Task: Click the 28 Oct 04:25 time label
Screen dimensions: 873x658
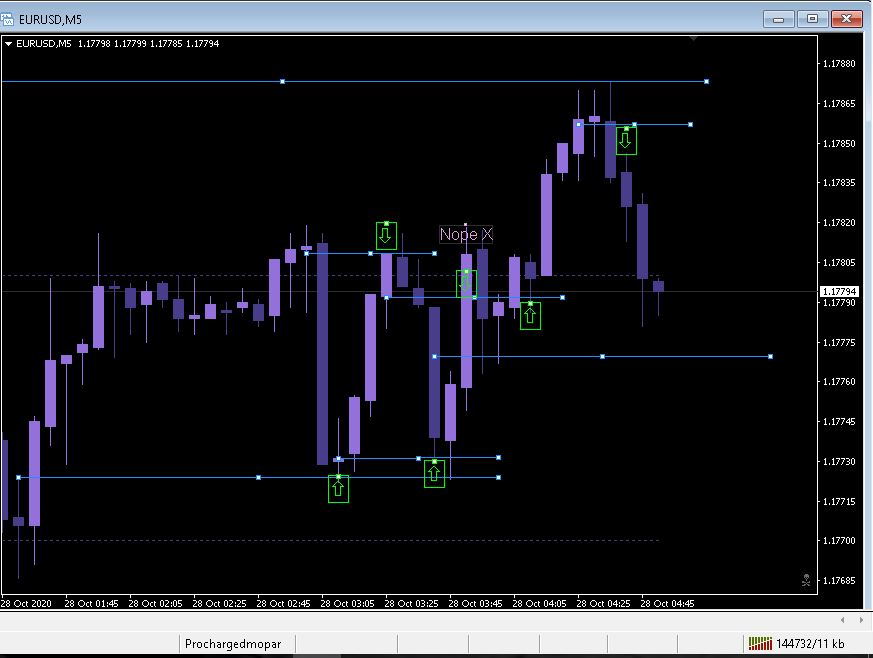Action: click(x=604, y=603)
